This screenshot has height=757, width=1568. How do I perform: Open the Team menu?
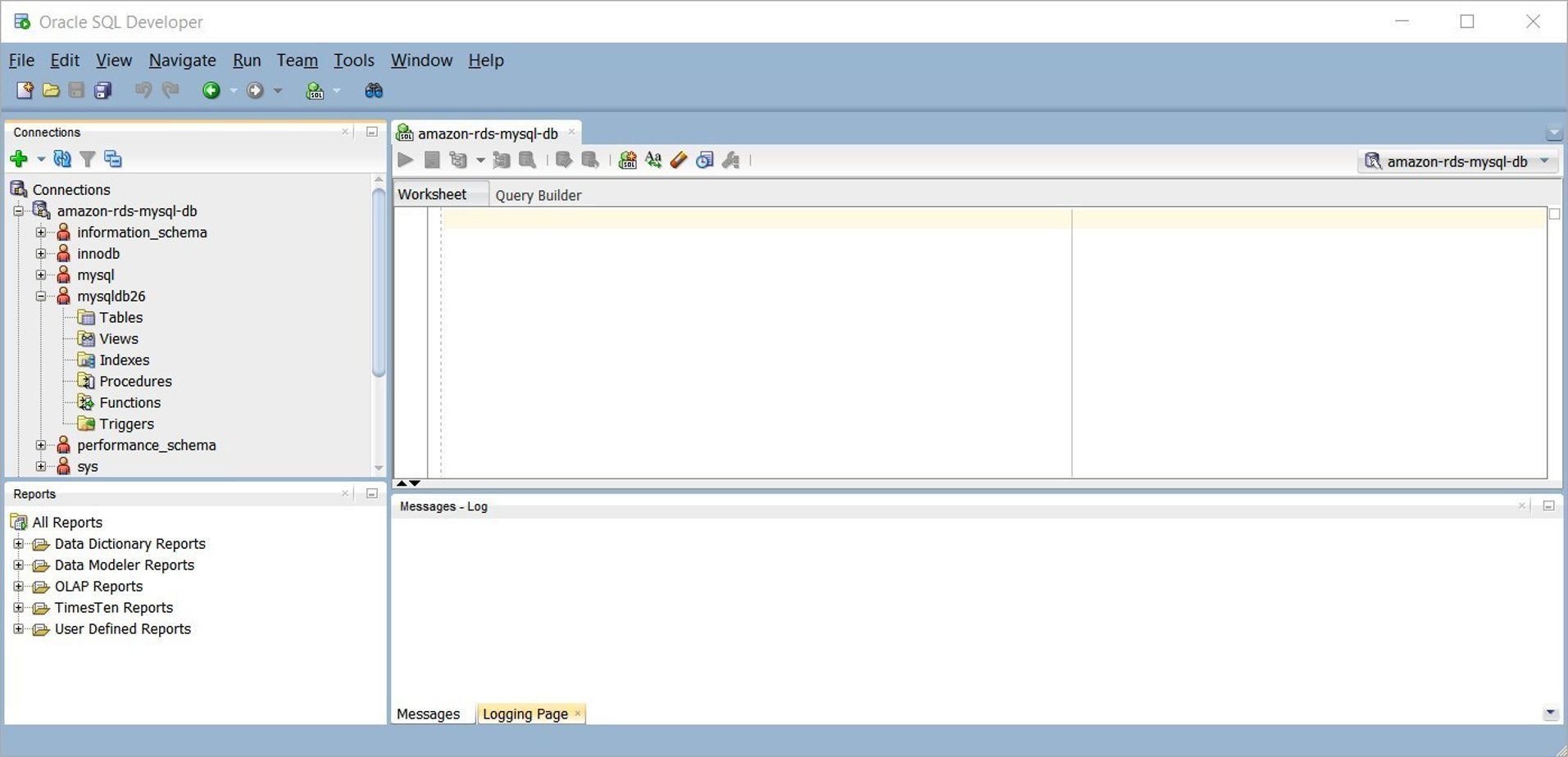297,61
